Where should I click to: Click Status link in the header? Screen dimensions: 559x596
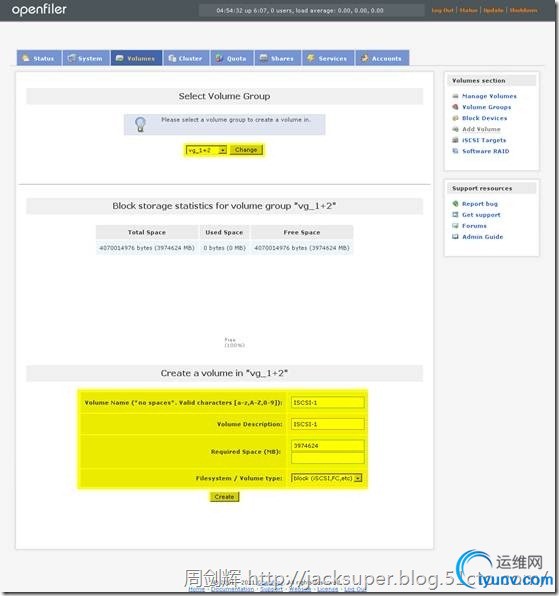click(x=468, y=10)
